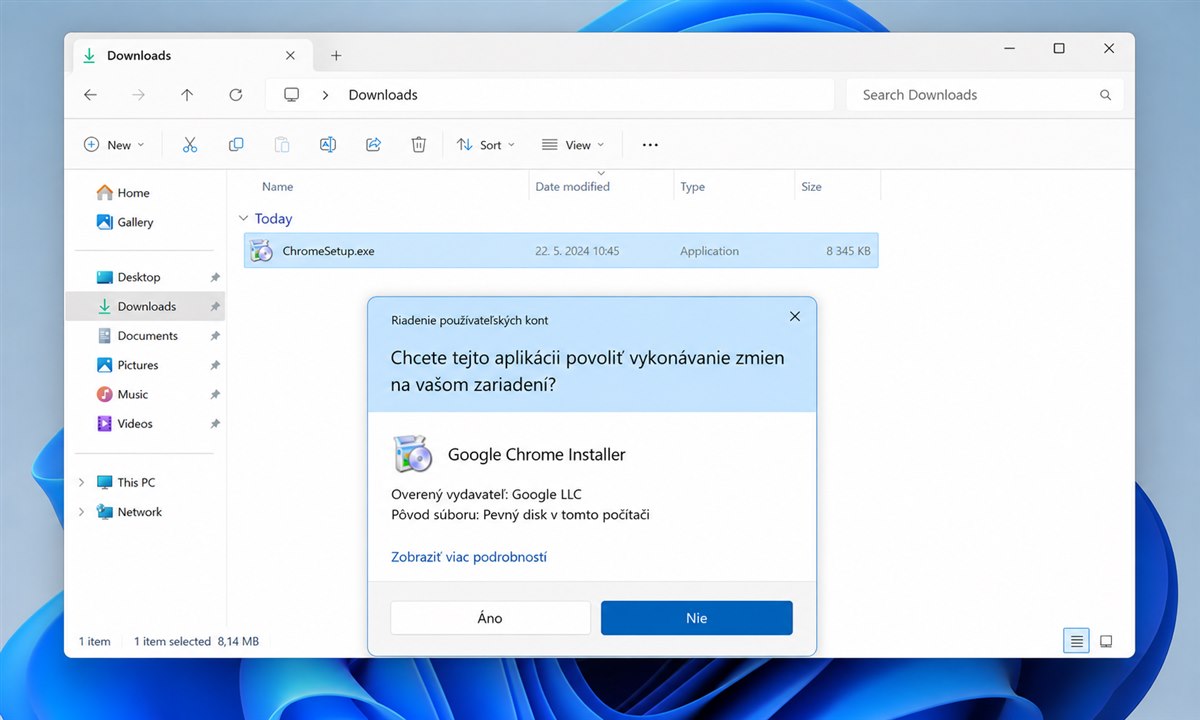Click the pin icon next to Music
This screenshot has width=1200, height=720.
tap(215, 395)
